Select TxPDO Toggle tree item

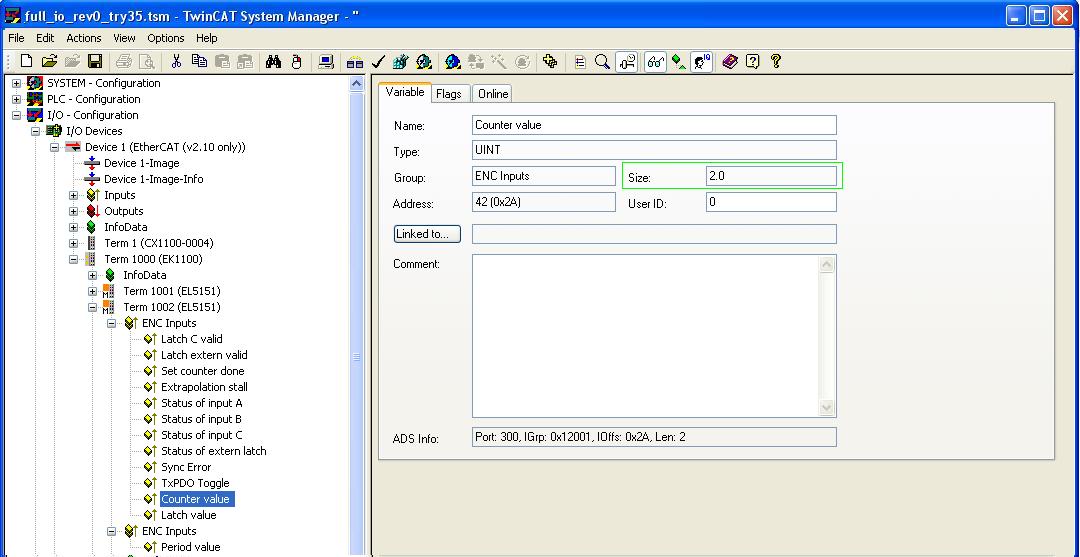(x=196, y=483)
